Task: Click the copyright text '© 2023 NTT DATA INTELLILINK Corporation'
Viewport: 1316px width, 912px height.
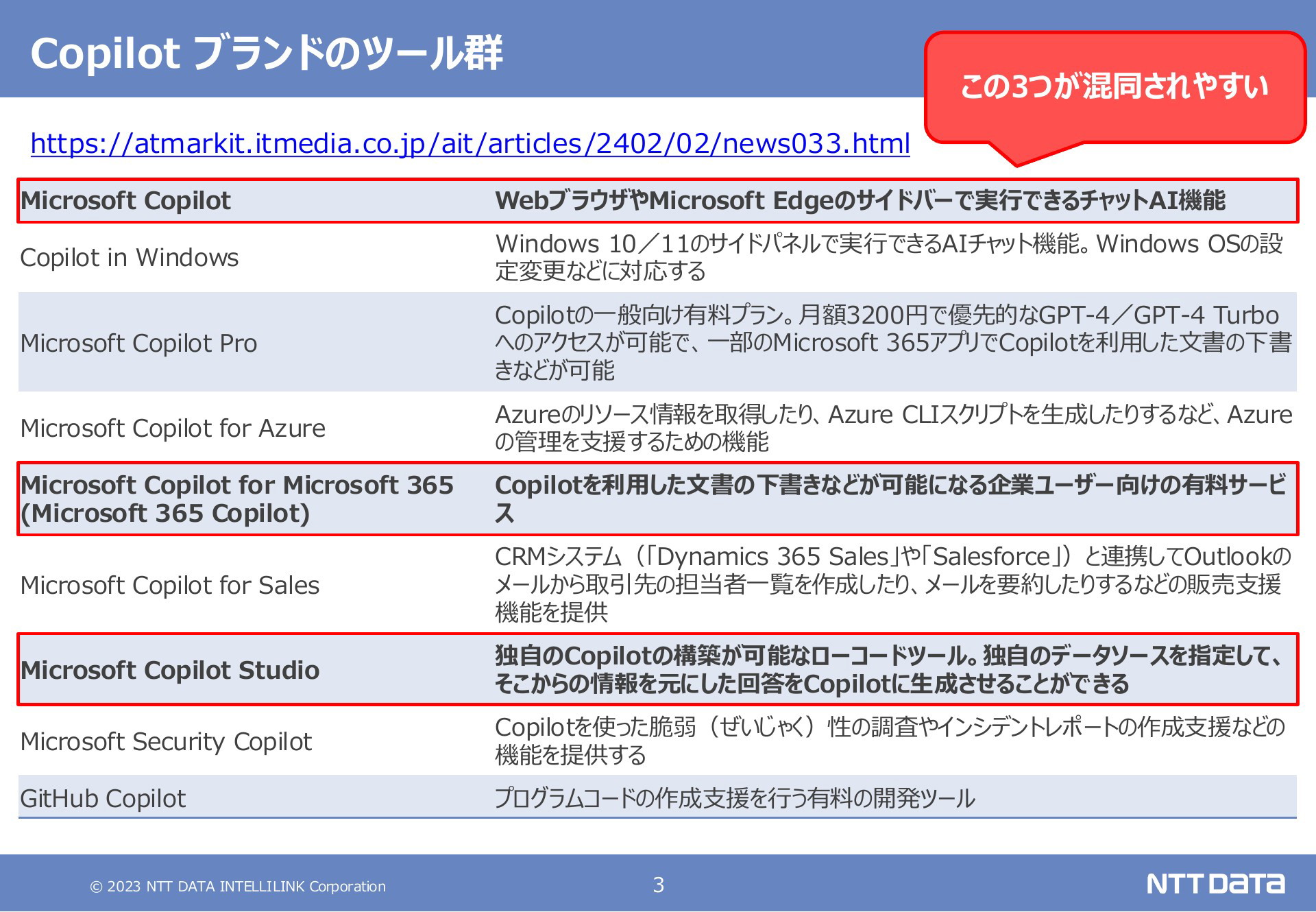Action: (x=238, y=887)
